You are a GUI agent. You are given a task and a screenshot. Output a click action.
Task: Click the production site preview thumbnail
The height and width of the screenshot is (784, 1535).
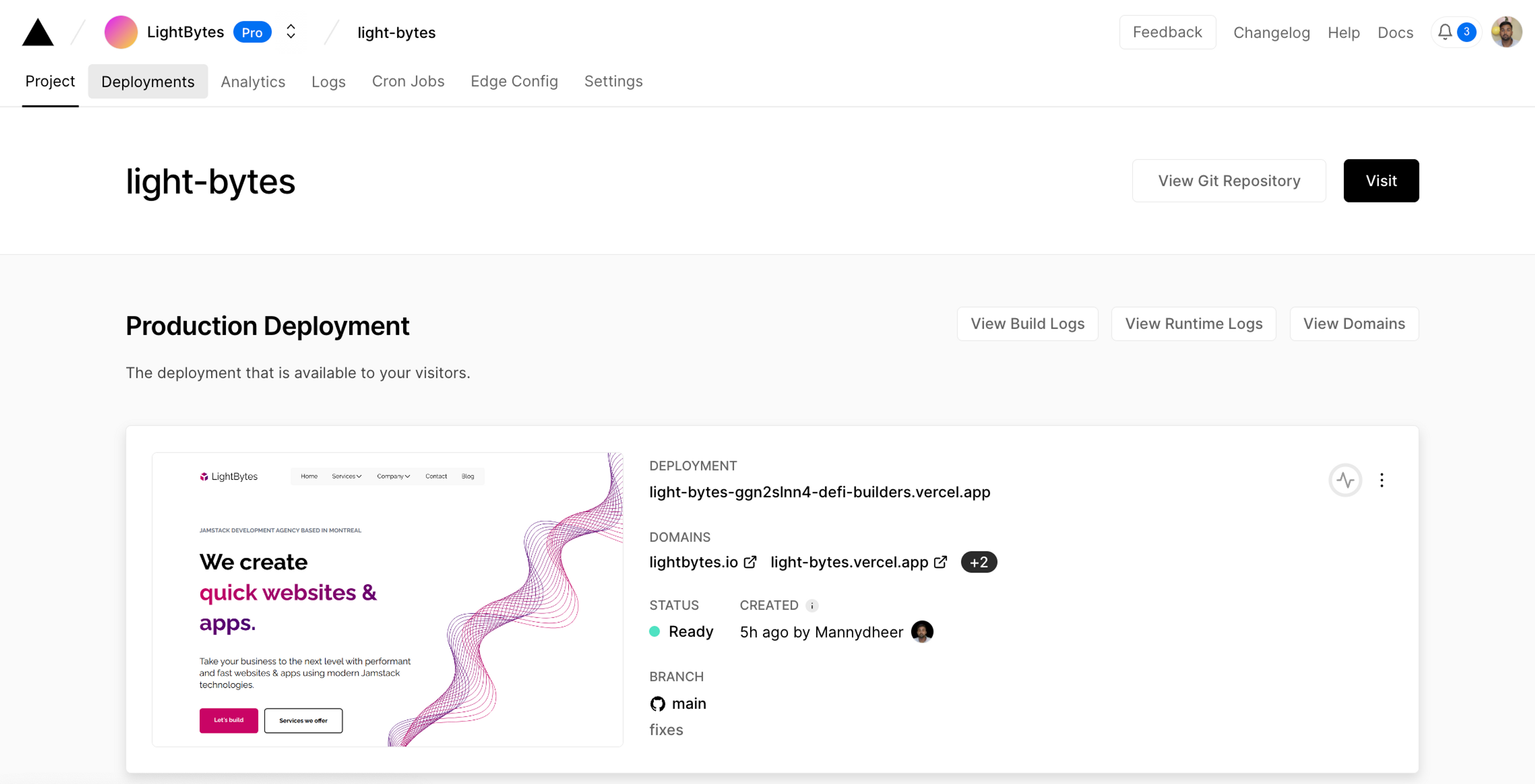[x=387, y=599]
